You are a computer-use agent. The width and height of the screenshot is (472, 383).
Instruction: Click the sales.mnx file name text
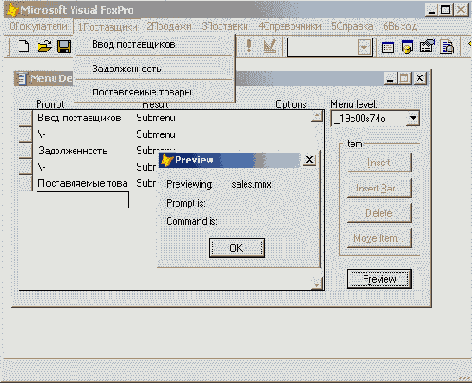pyautogui.click(x=251, y=184)
